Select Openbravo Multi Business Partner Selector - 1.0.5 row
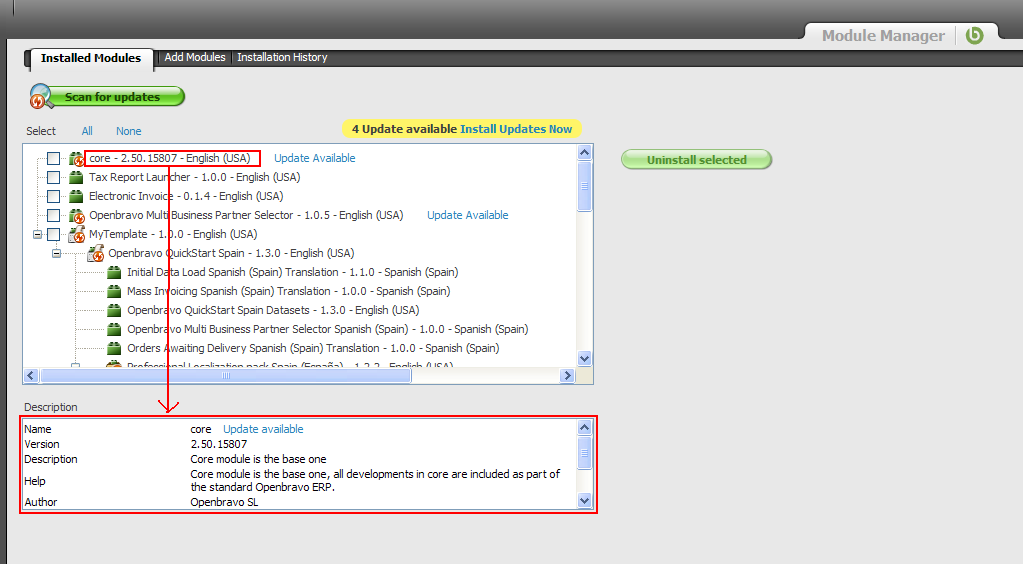Screen dimensions: 1023x564 tap(246, 215)
